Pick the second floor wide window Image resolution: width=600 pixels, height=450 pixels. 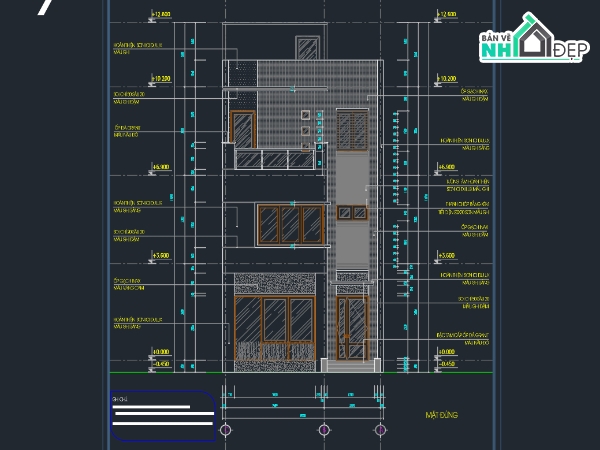(x=291, y=222)
